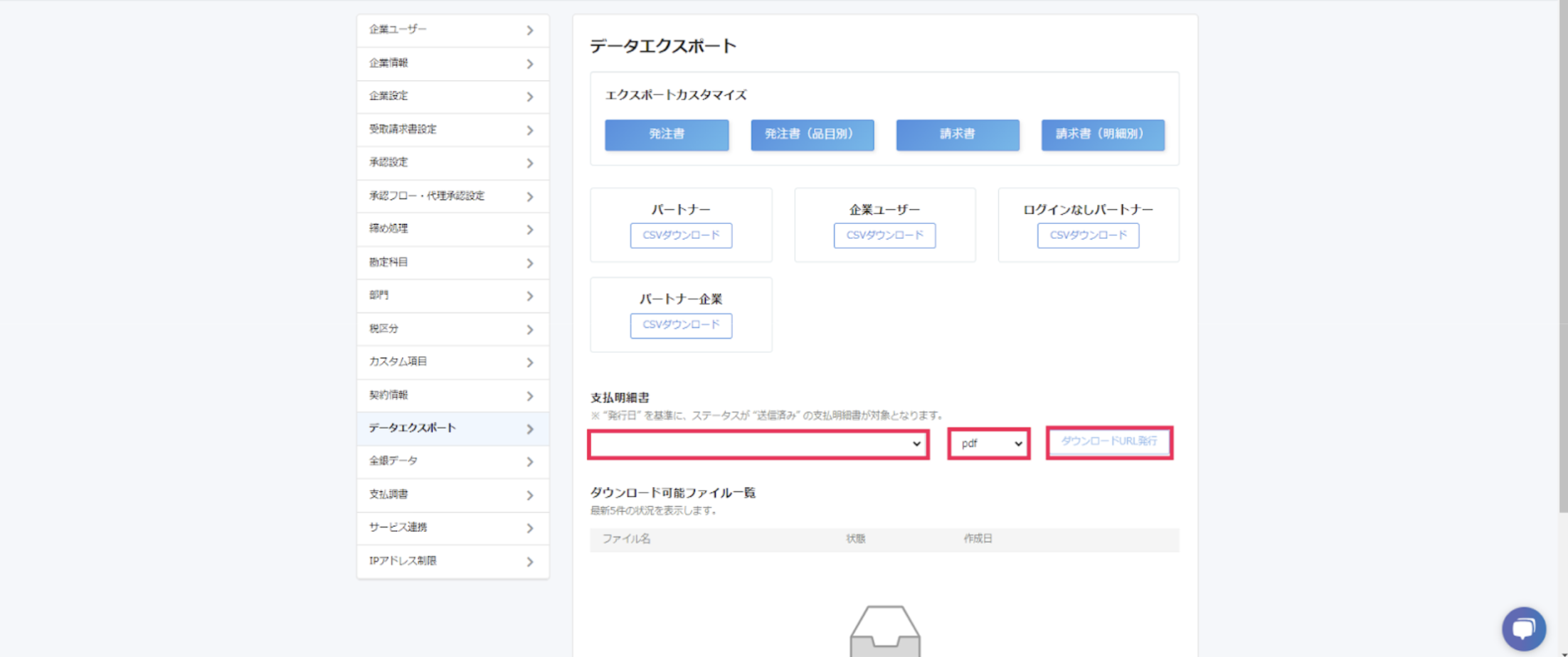
Task: Open the chat support bubble icon
Action: tap(1523, 628)
